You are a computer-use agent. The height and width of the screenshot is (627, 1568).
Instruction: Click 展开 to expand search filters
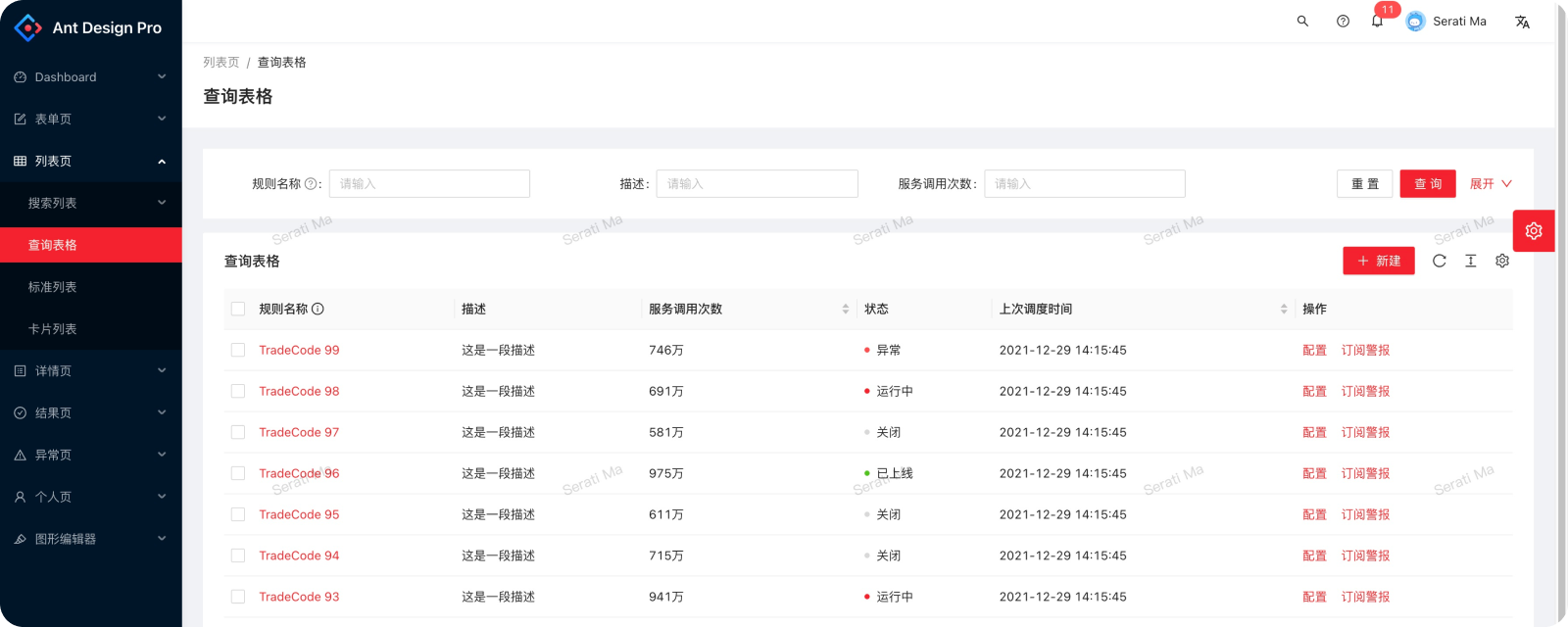[x=1490, y=184]
